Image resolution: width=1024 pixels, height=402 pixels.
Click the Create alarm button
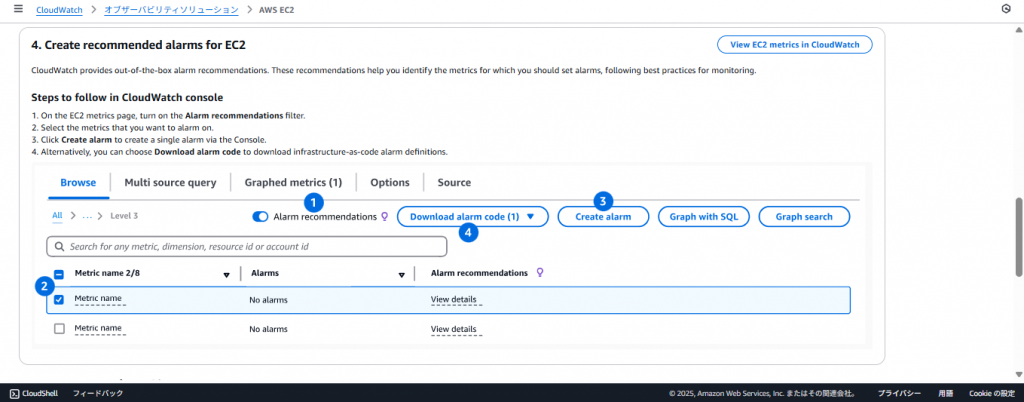602,216
